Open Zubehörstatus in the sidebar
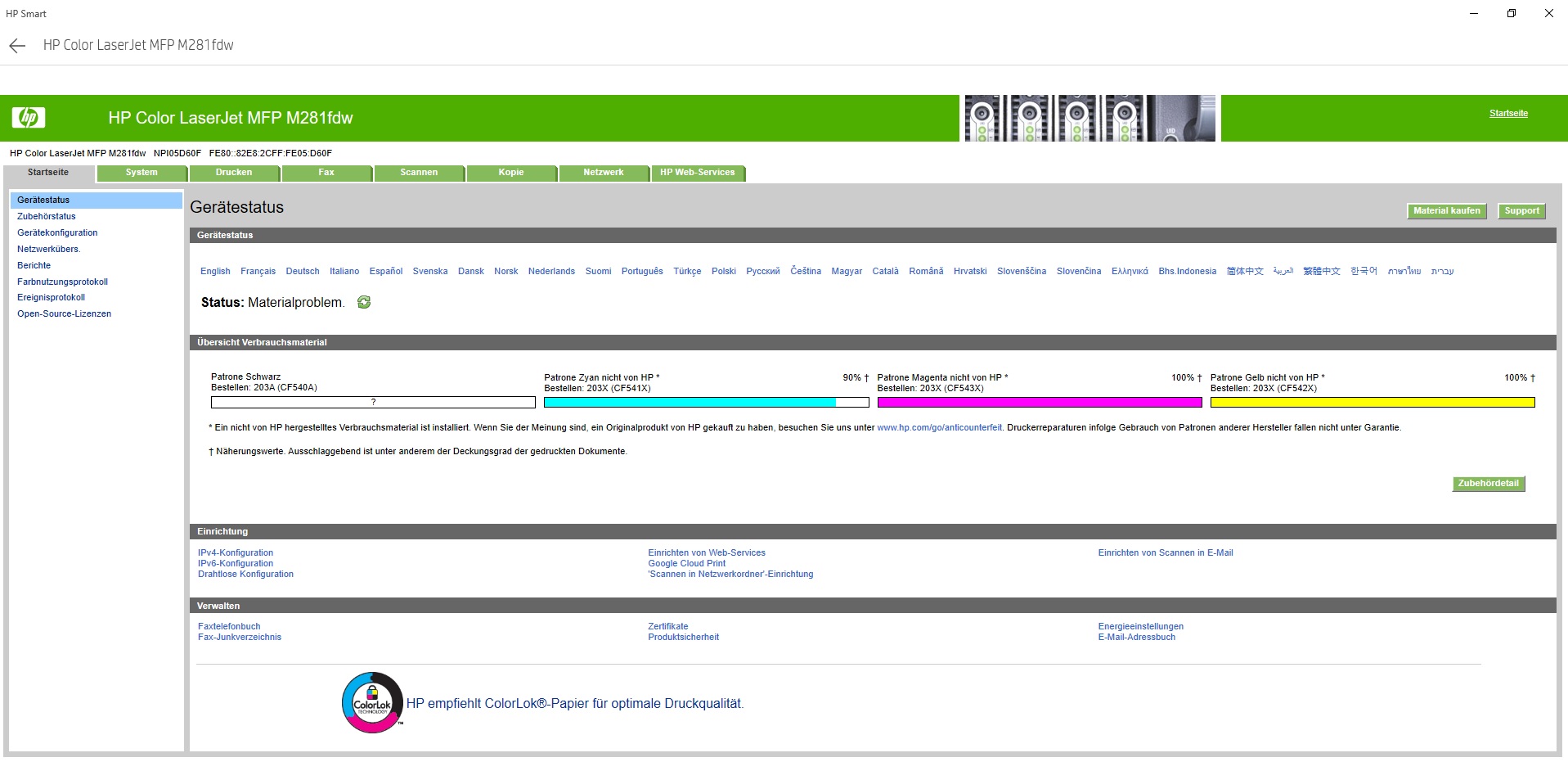 pos(47,216)
